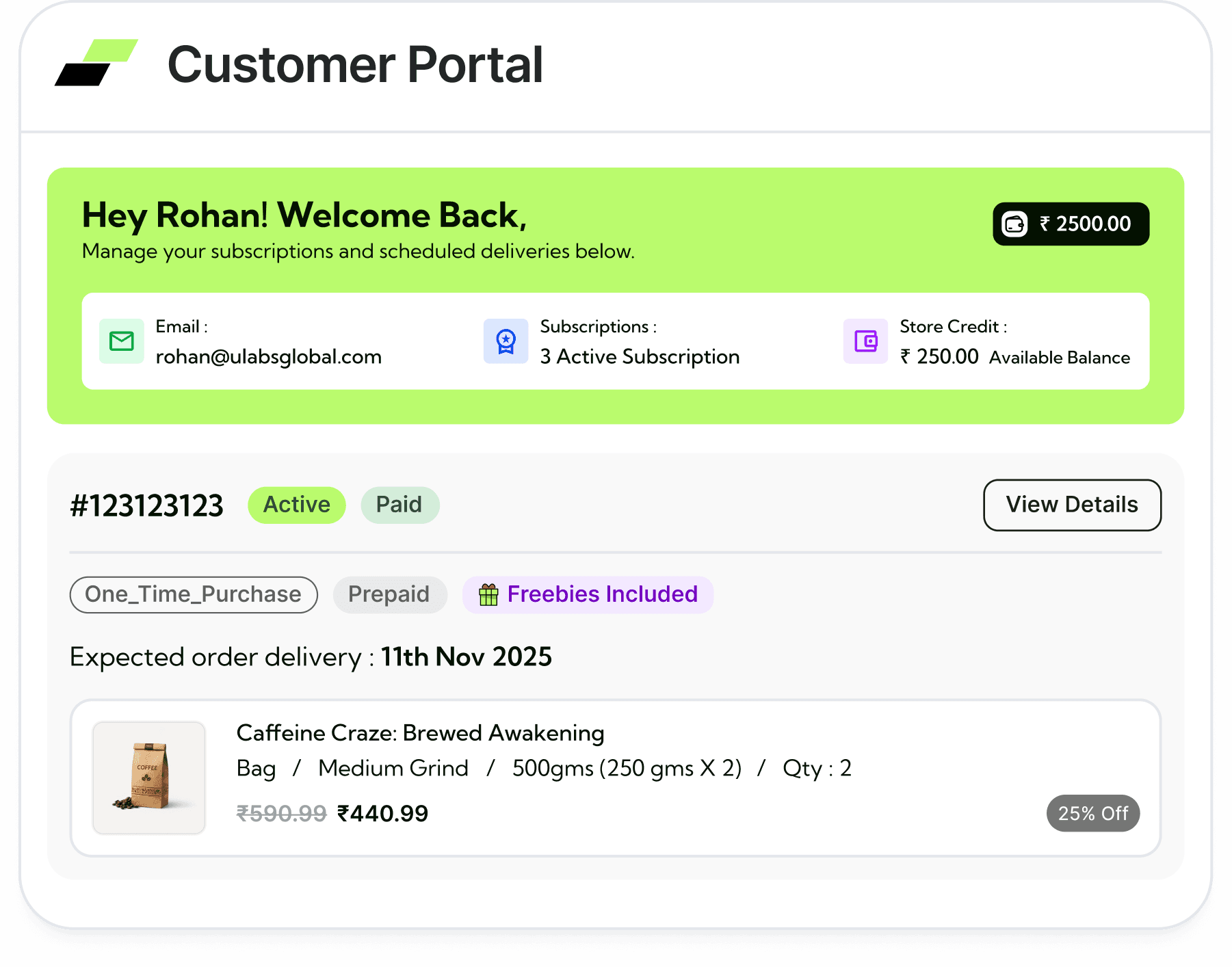Click the Hey Rohan! Welcome Back heading
This screenshot has width=1232, height=967.
[x=304, y=216]
